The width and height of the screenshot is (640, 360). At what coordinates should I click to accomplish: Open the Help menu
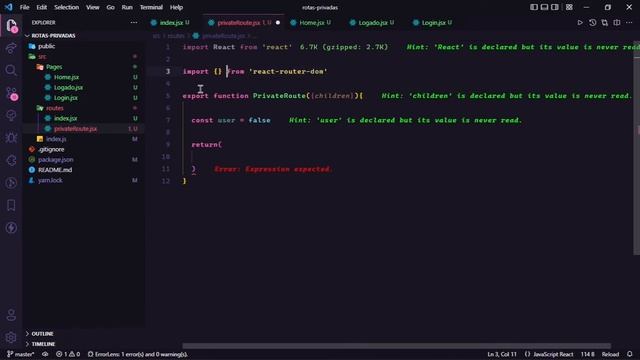tap(176, 7)
